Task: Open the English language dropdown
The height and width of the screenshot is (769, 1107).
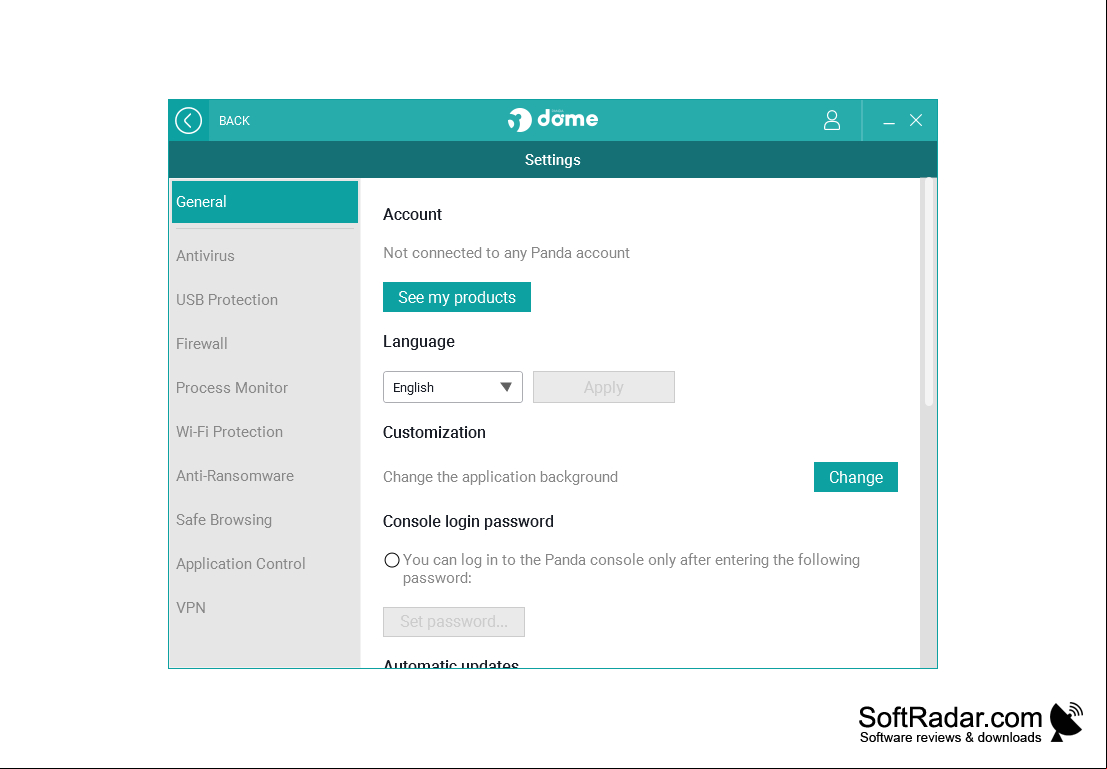Action: pos(453,387)
